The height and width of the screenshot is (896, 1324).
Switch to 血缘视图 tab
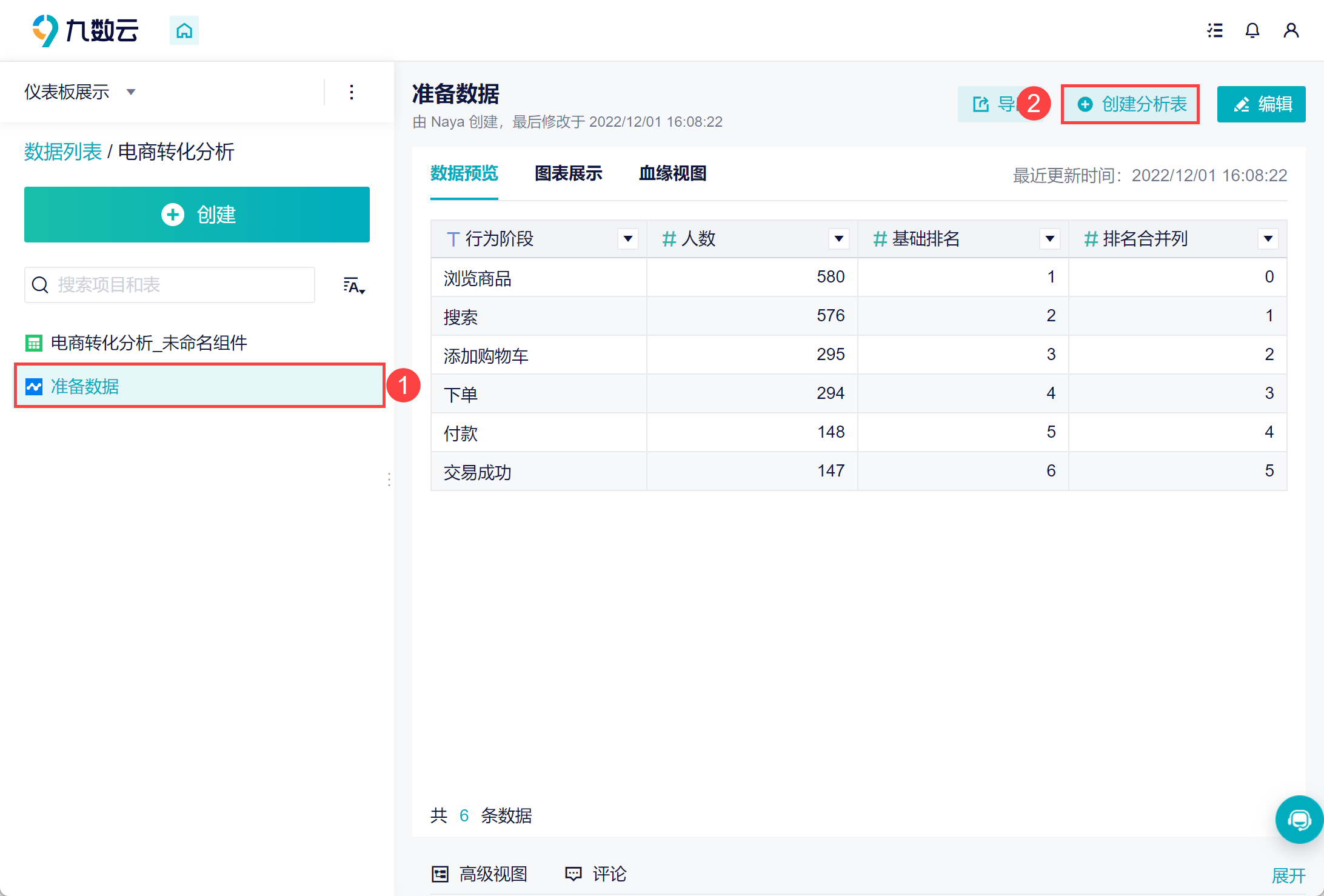tap(672, 173)
